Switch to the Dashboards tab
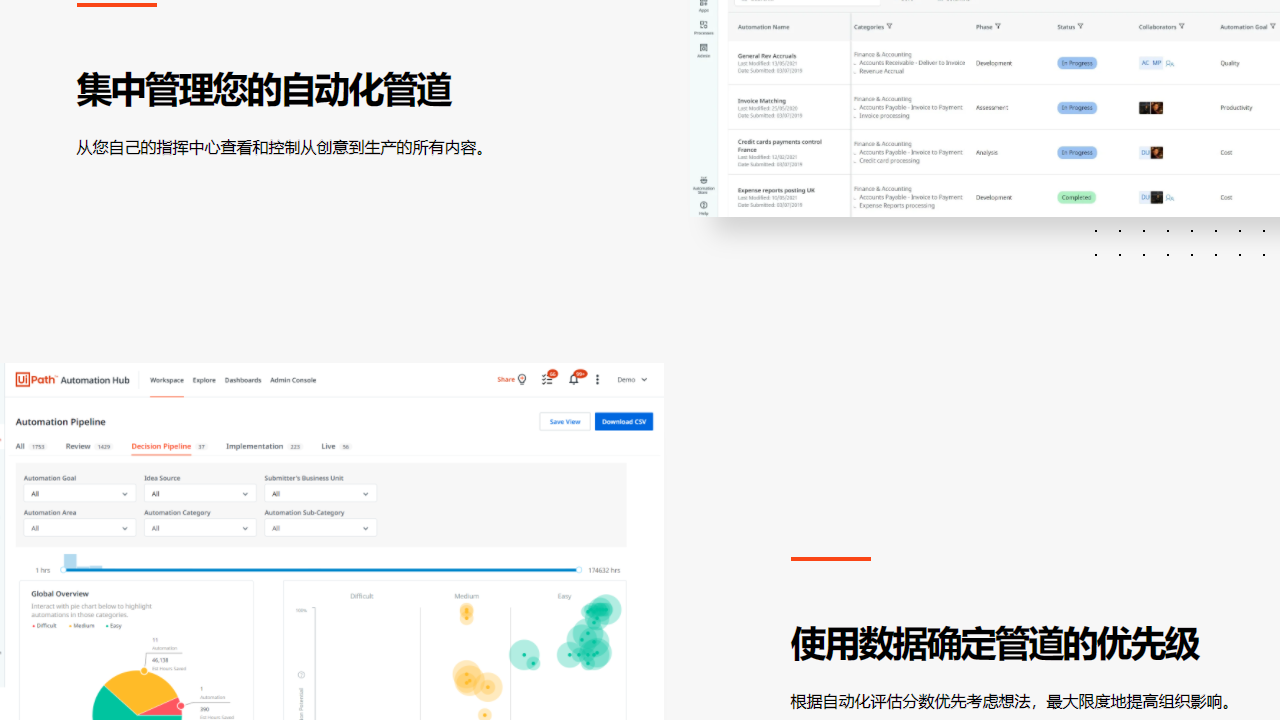 243,380
